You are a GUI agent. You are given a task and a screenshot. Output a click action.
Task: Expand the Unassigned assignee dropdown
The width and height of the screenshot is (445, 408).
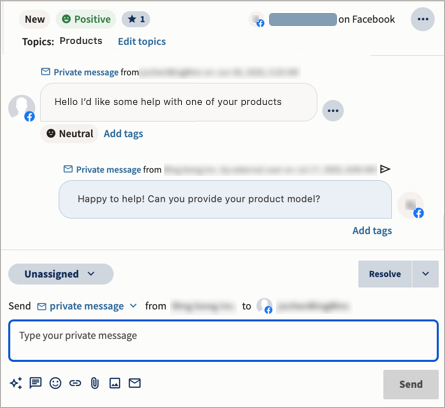pos(61,274)
